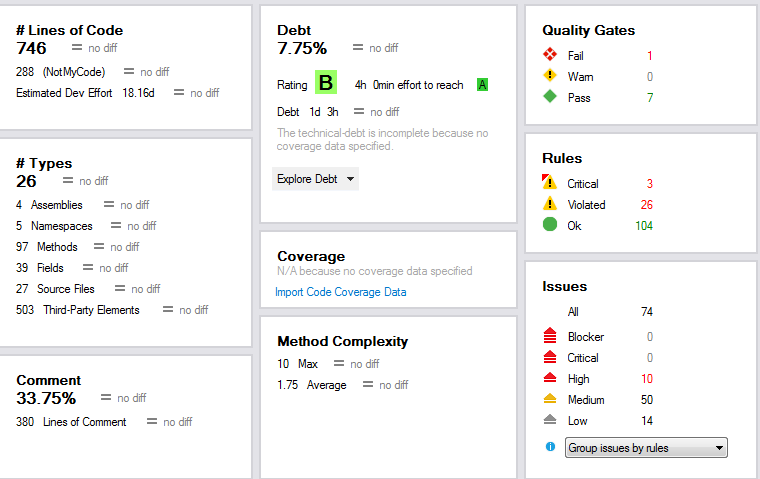Click the Blocker issues severity icon

(x=550, y=335)
